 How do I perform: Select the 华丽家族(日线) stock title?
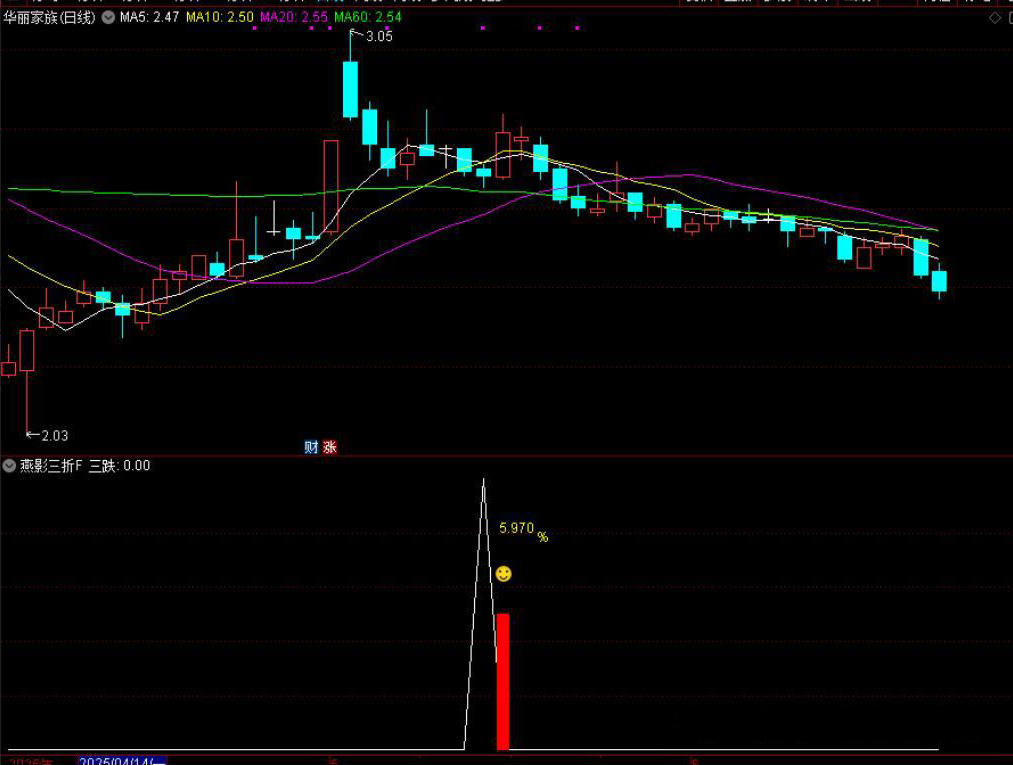coord(50,18)
